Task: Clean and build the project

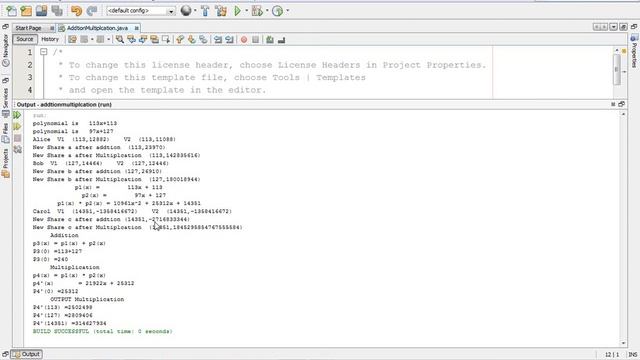Action: pyautogui.click(x=221, y=11)
